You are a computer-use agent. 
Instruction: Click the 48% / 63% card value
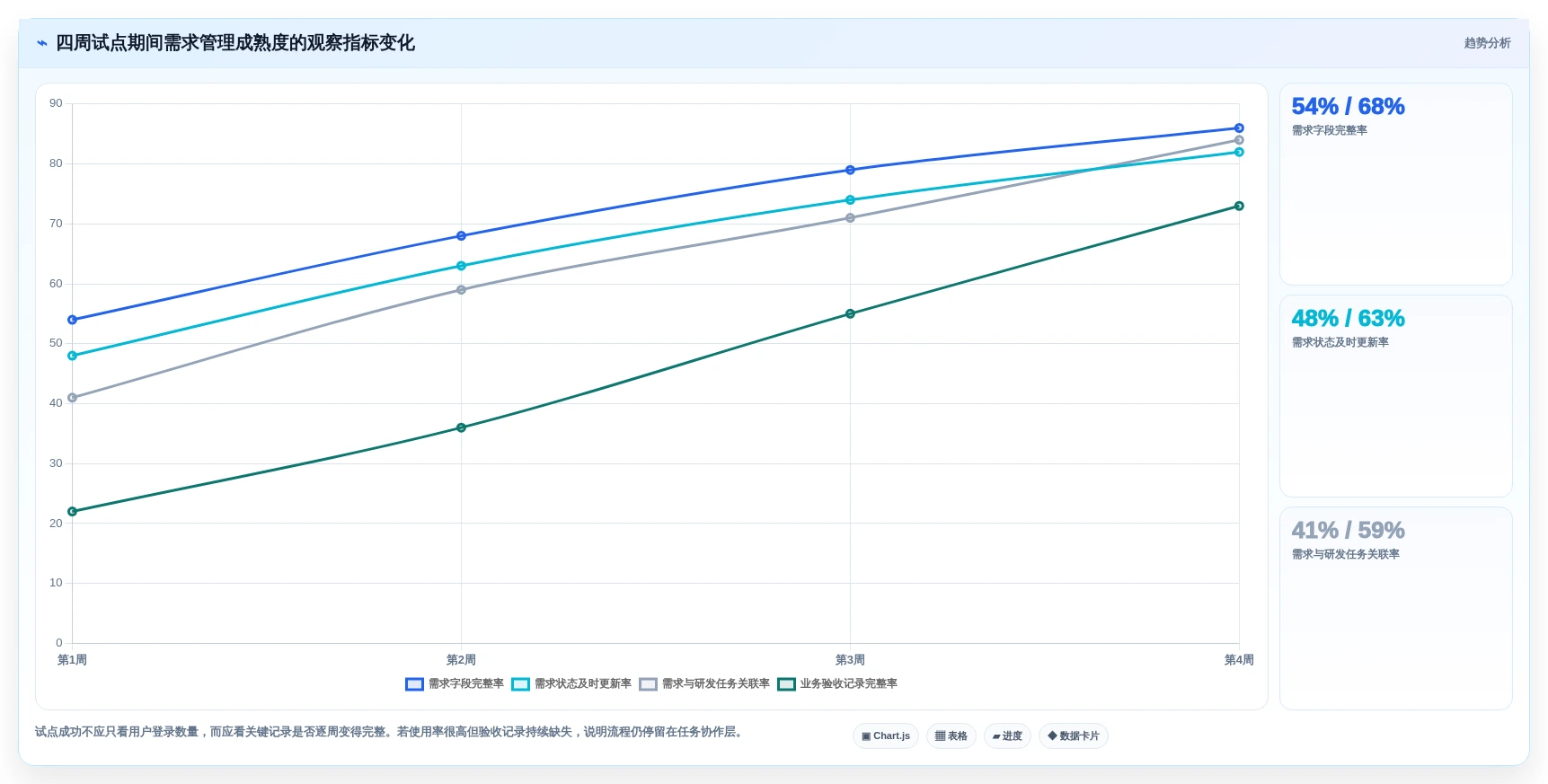pyautogui.click(x=1348, y=319)
